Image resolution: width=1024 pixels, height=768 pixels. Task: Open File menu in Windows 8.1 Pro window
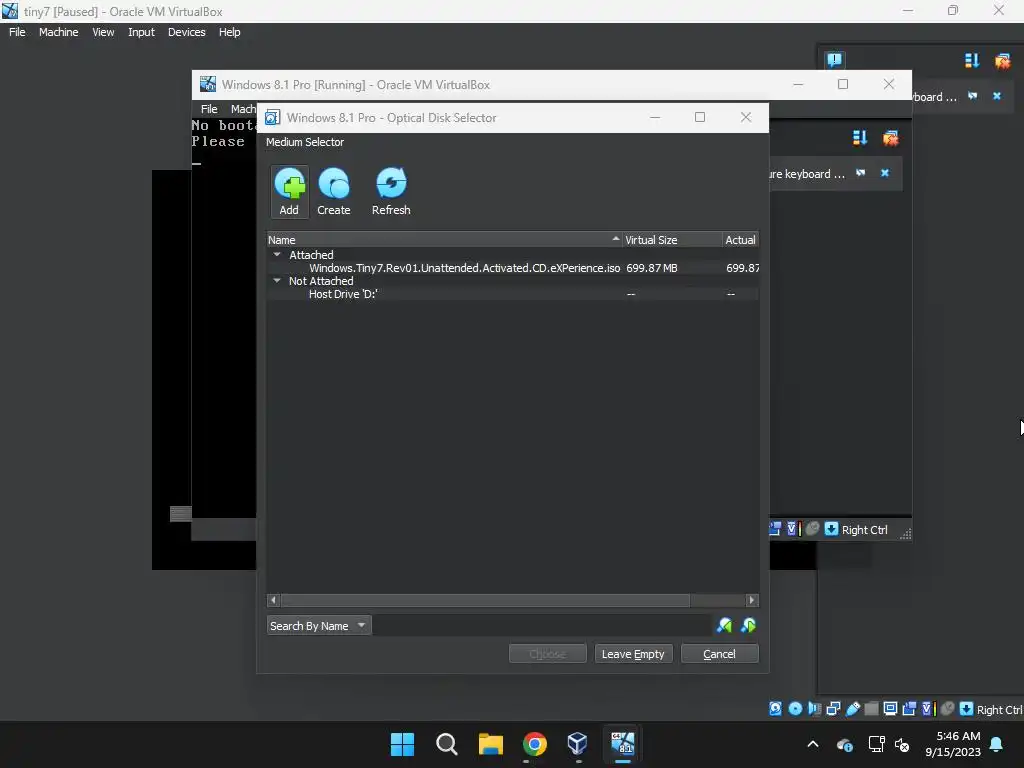click(x=209, y=109)
